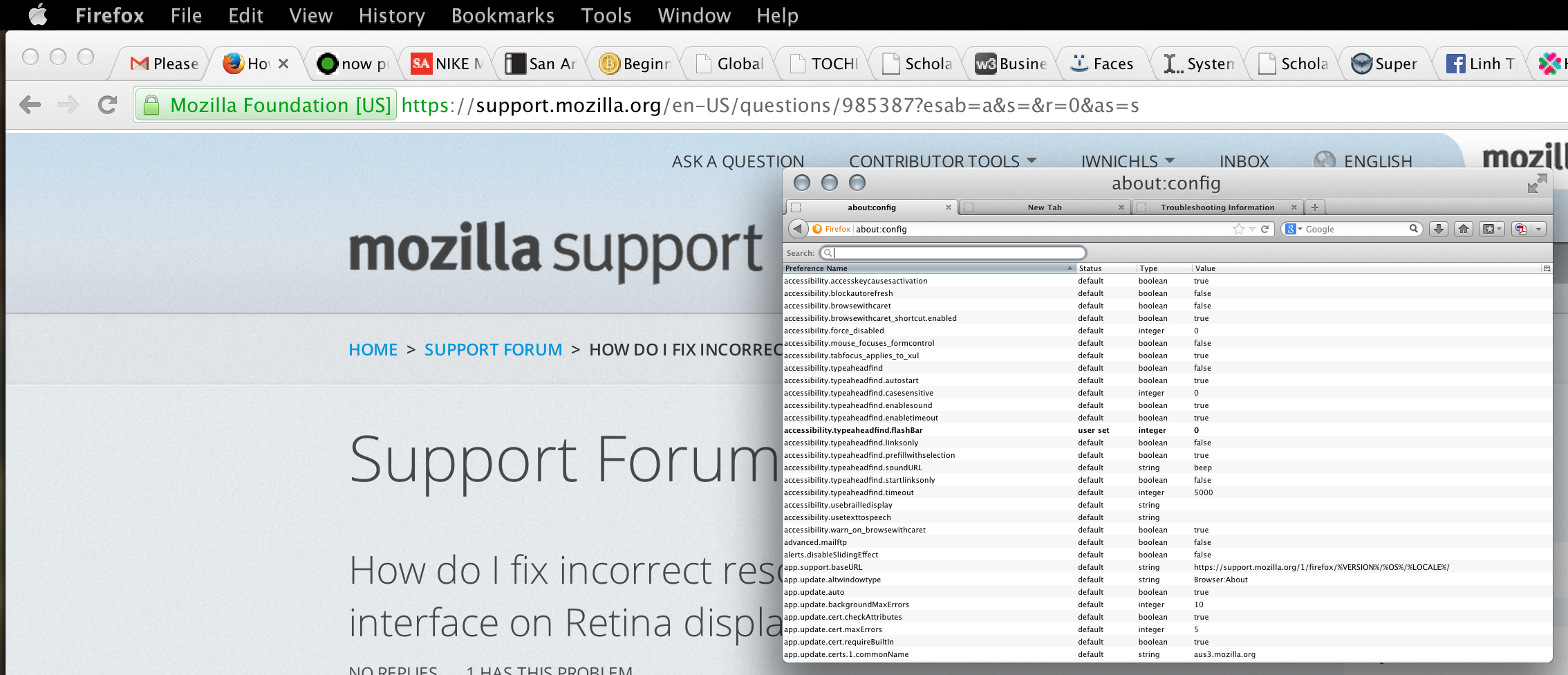Click magnifier icon in Google search box
The width and height of the screenshot is (1568, 675).
pos(1414,229)
